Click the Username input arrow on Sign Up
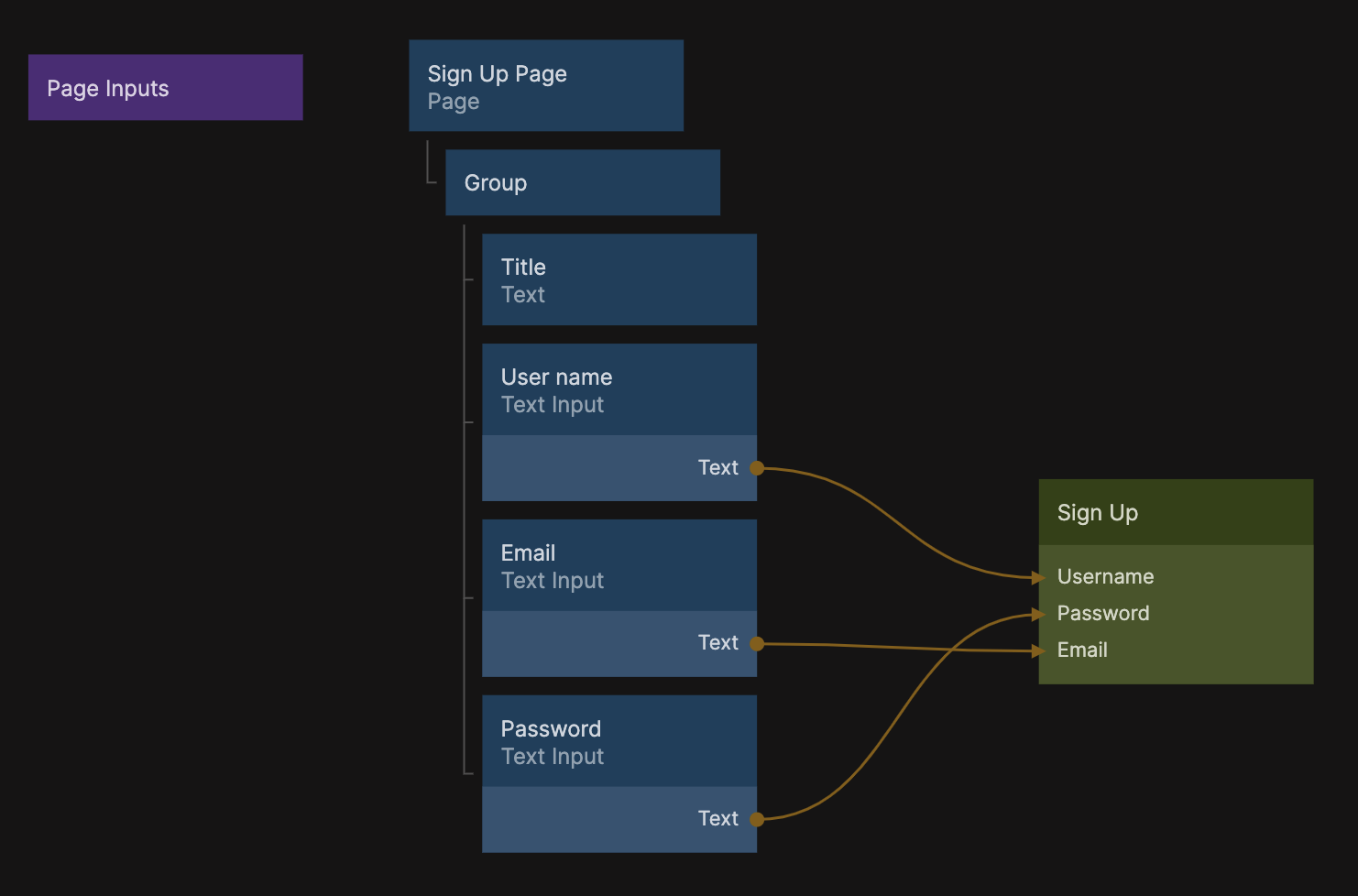Image resolution: width=1358 pixels, height=896 pixels. click(1038, 577)
